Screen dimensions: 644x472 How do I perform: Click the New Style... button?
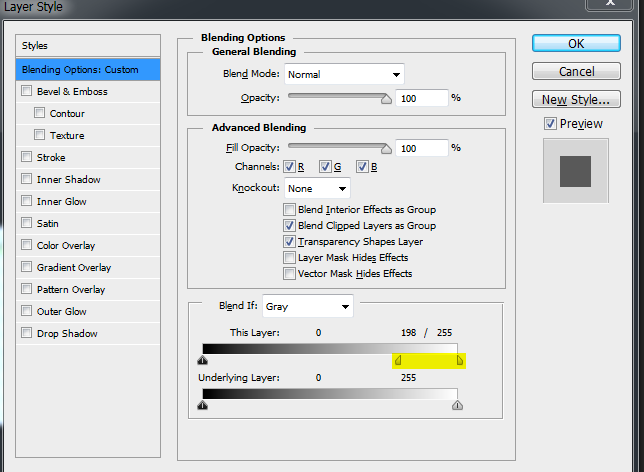tap(576, 99)
